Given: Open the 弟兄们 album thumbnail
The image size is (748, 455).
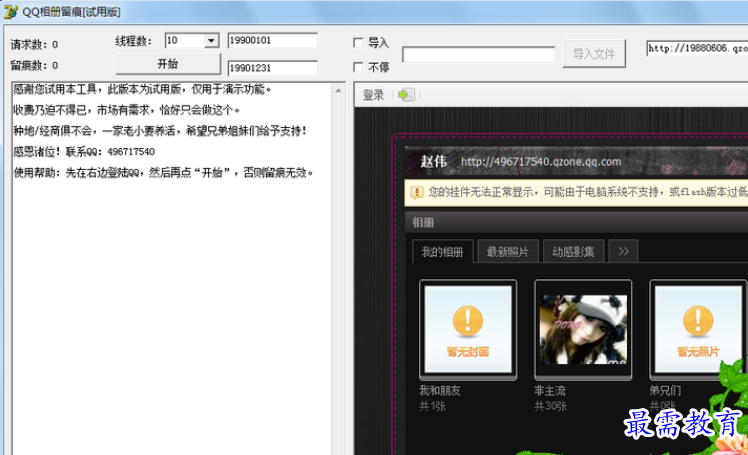Looking at the screenshot, I should click(x=698, y=330).
